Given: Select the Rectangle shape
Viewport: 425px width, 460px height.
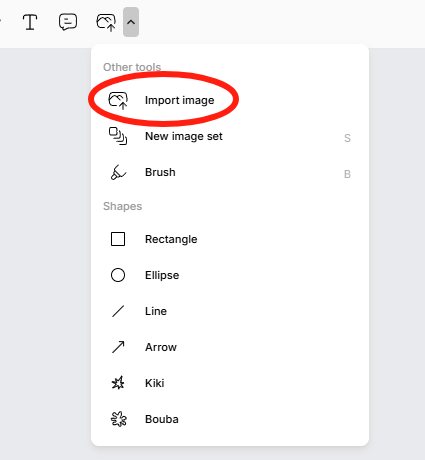Looking at the screenshot, I should (230, 239).
